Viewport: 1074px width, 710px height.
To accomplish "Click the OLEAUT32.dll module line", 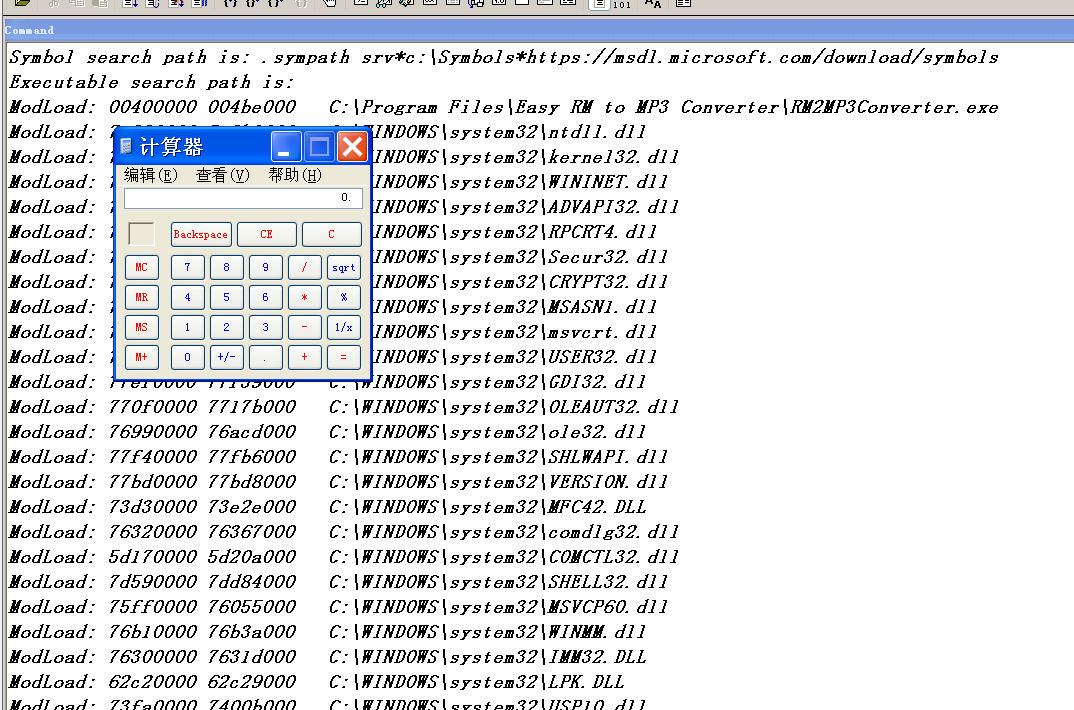I will (x=344, y=407).
